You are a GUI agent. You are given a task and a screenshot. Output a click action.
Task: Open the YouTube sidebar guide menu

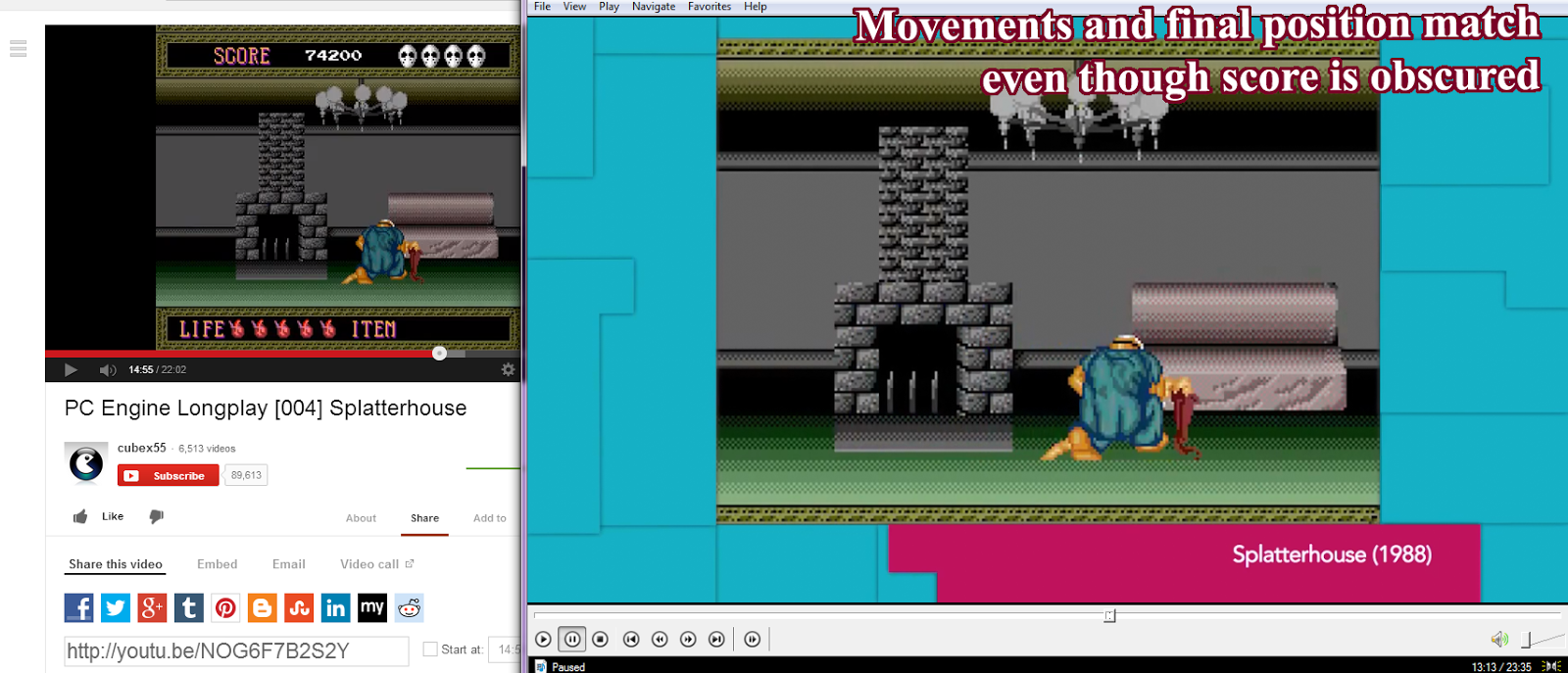(18, 48)
